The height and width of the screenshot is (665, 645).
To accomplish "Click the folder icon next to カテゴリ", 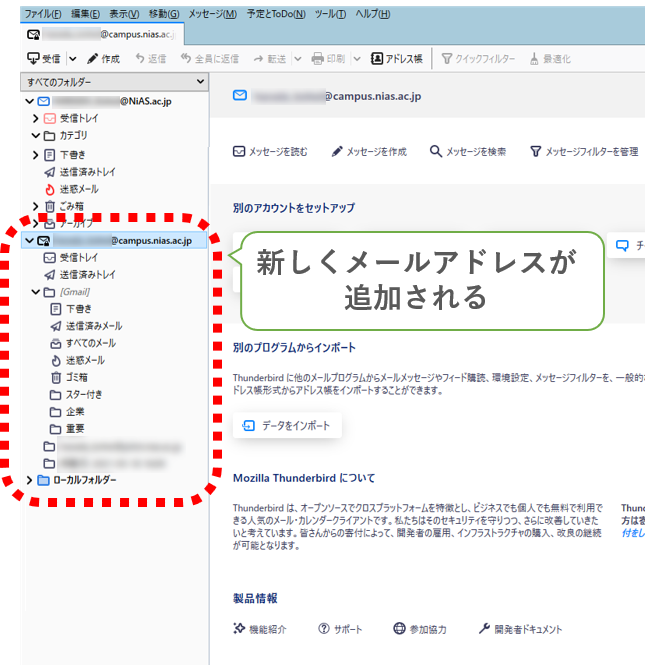I will (50, 136).
